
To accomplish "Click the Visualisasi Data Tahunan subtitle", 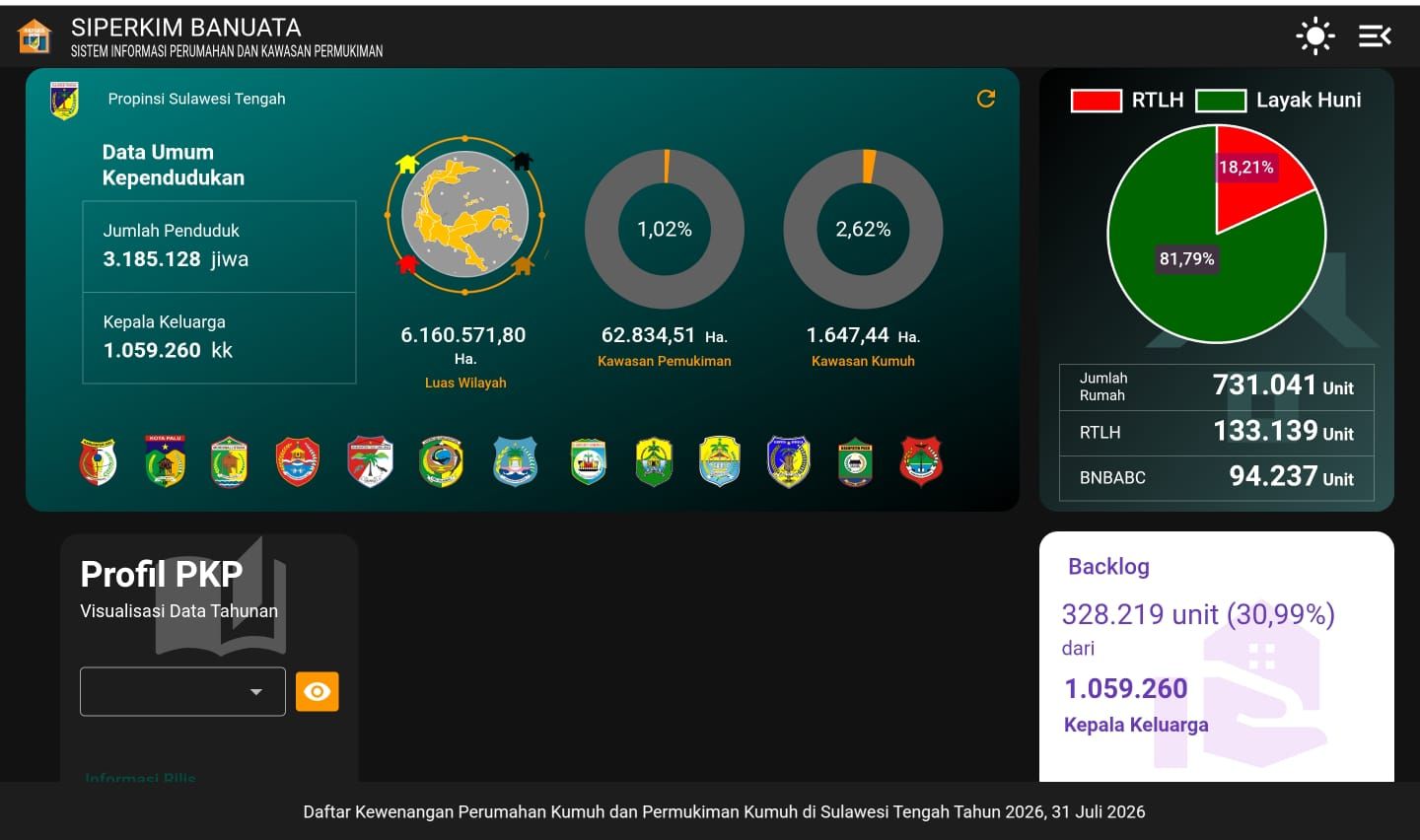I will point(178,611).
